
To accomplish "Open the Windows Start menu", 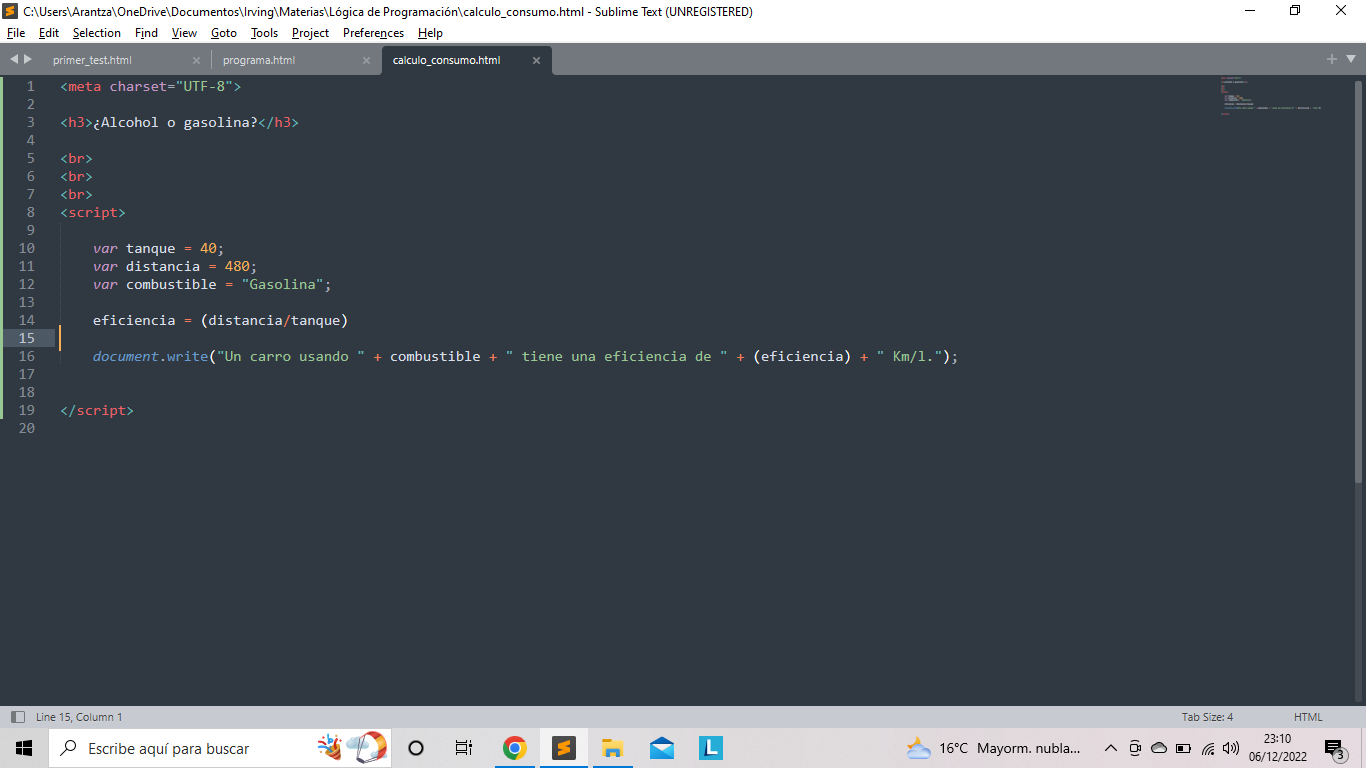I will pos(24,748).
